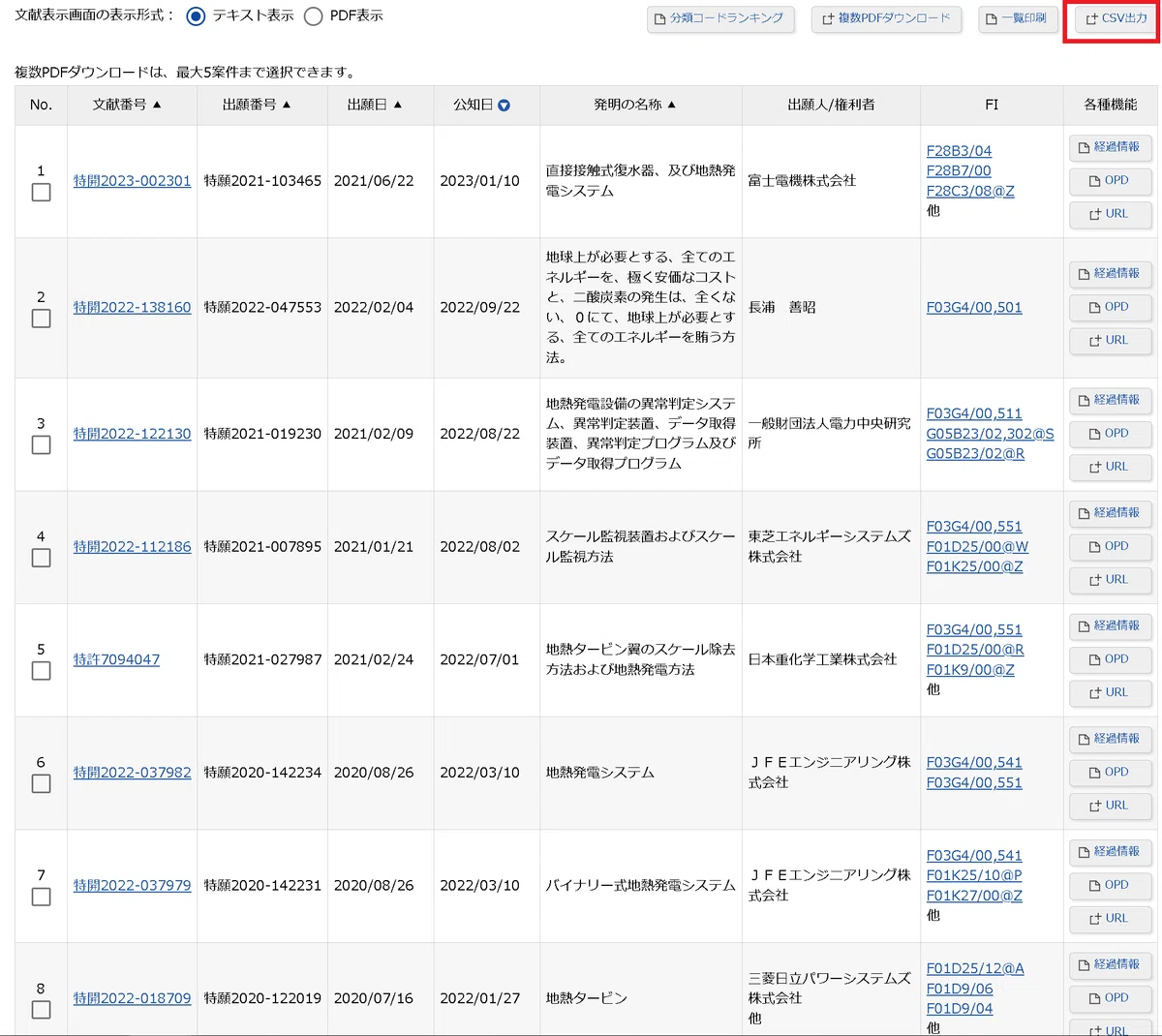This screenshot has height=1036, width=1162.
Task: Open document 特開2022-018709
Action: click(x=132, y=998)
